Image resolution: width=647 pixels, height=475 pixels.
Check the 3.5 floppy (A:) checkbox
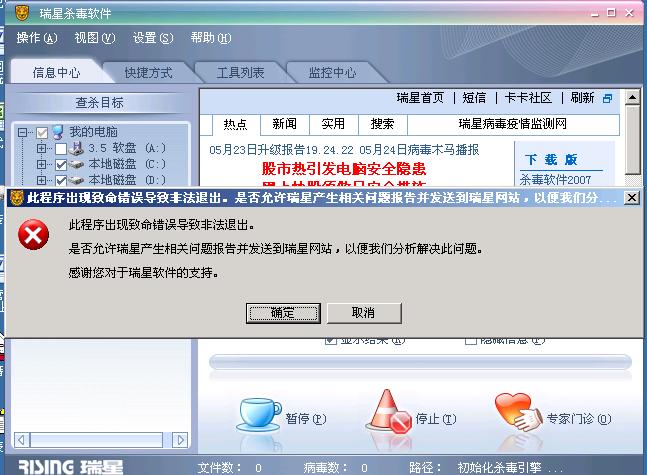tap(61, 149)
